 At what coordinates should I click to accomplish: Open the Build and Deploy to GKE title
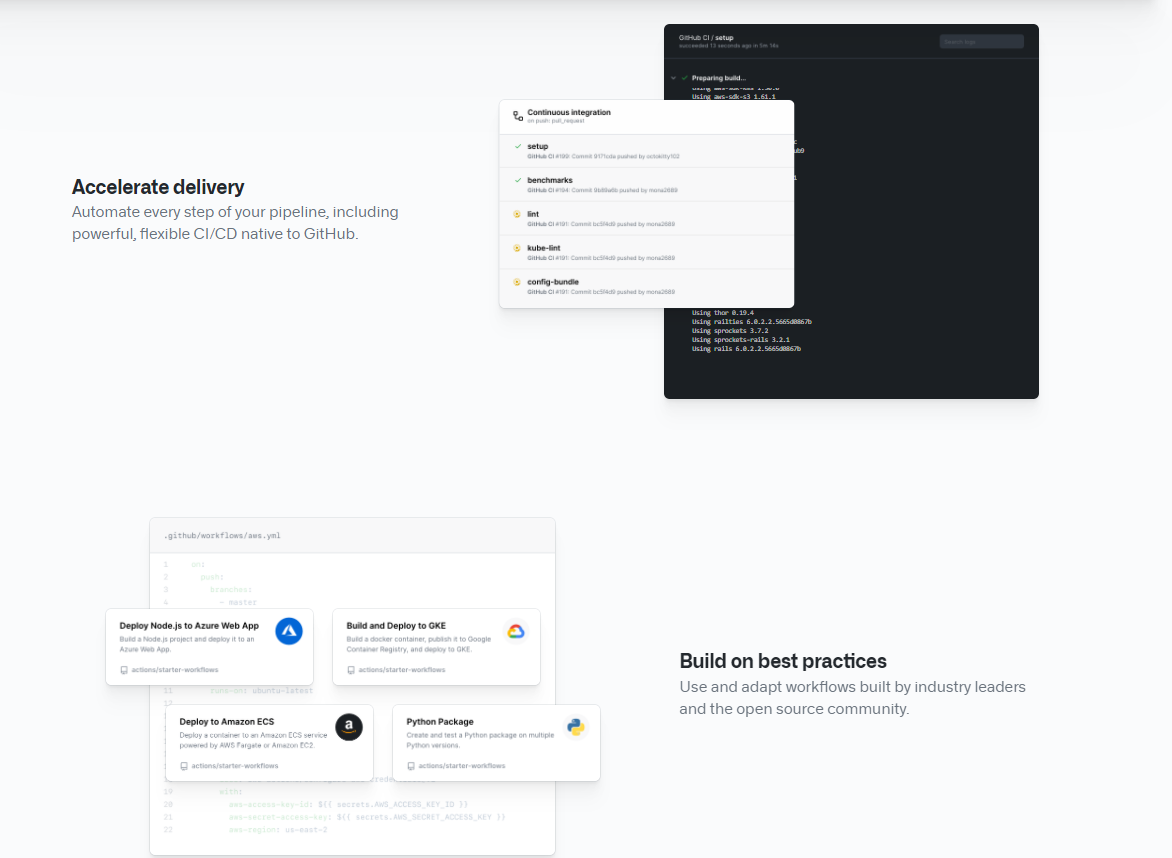point(396,626)
